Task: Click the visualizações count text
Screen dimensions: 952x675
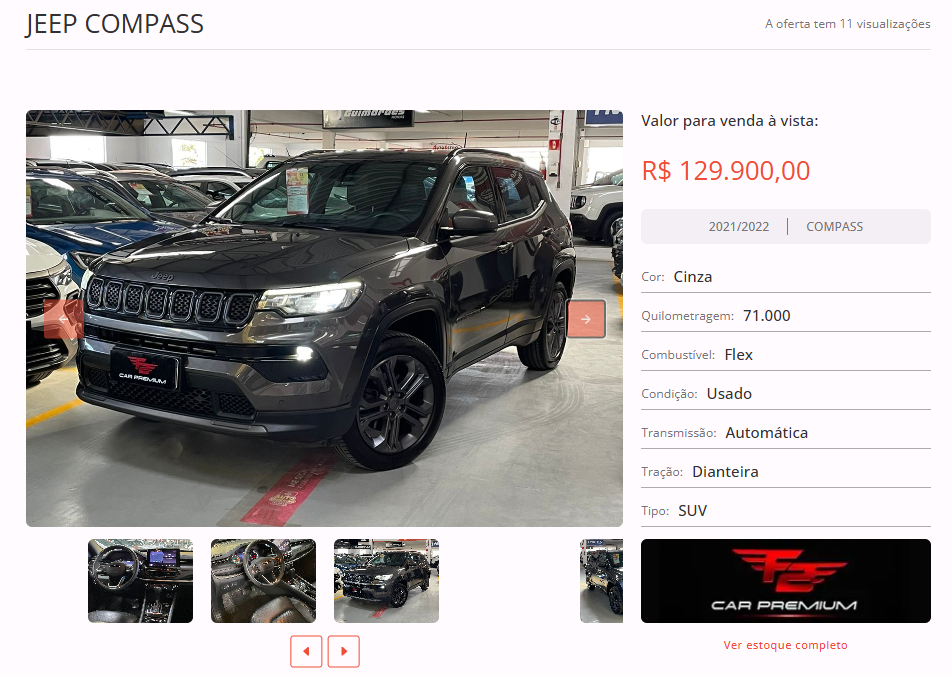Action: [848, 24]
